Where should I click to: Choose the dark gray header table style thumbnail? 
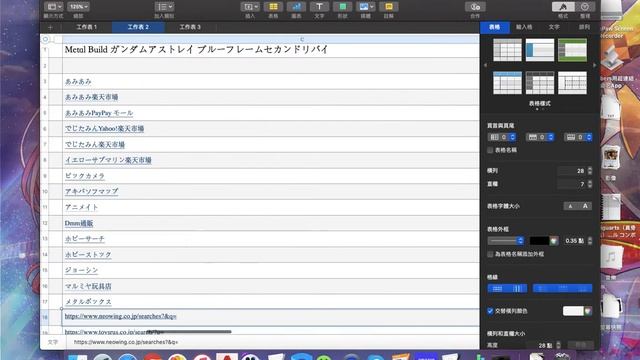540,83
